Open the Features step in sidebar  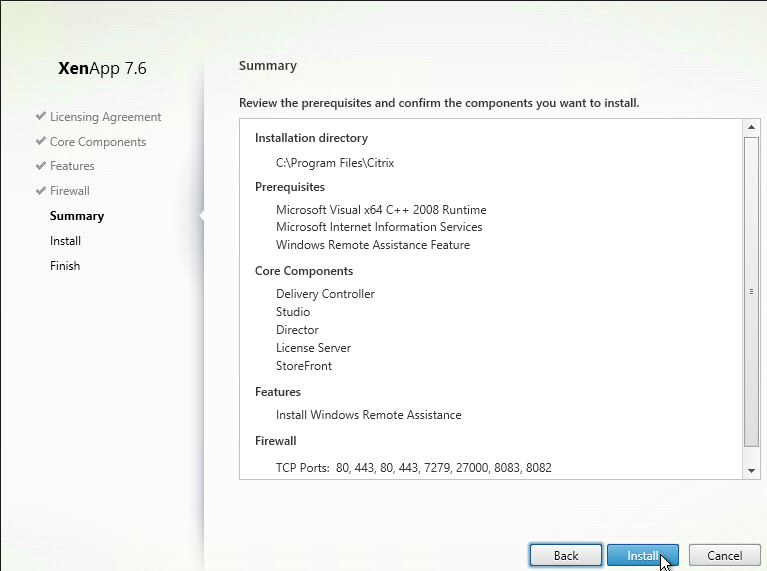point(72,166)
